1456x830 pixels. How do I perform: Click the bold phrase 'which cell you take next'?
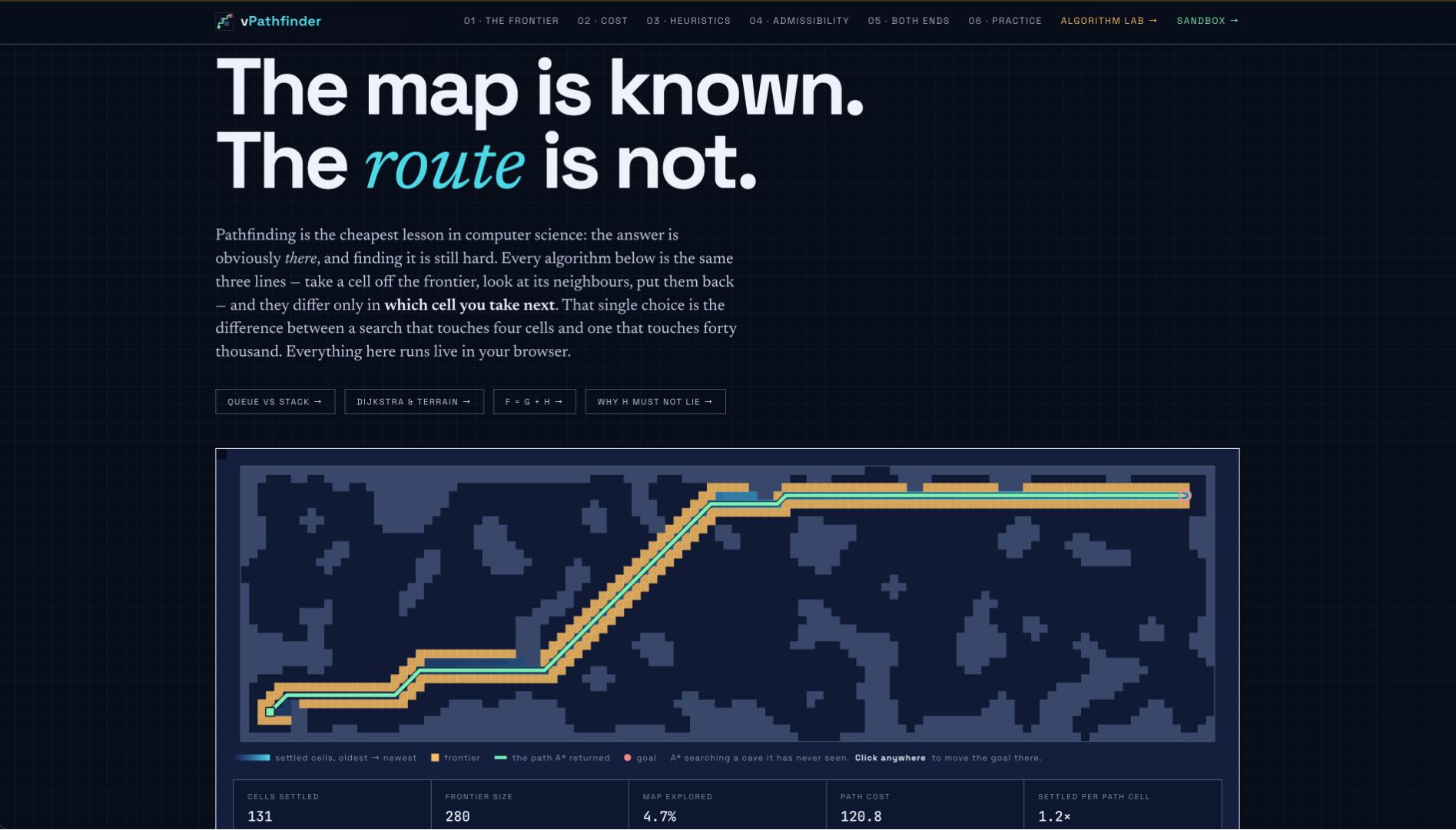click(x=469, y=305)
